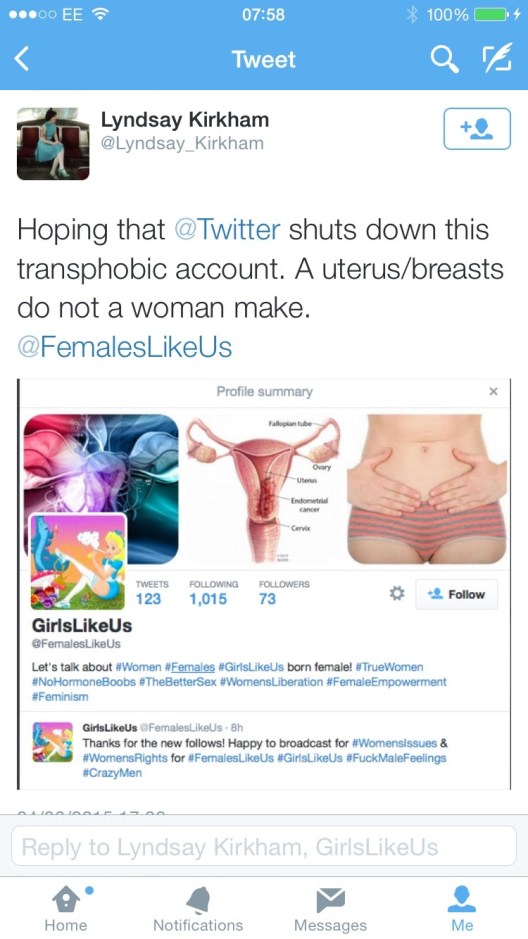Screen dimensions: 528x939
Task: Close the Profile summary popup
Action: [493, 392]
